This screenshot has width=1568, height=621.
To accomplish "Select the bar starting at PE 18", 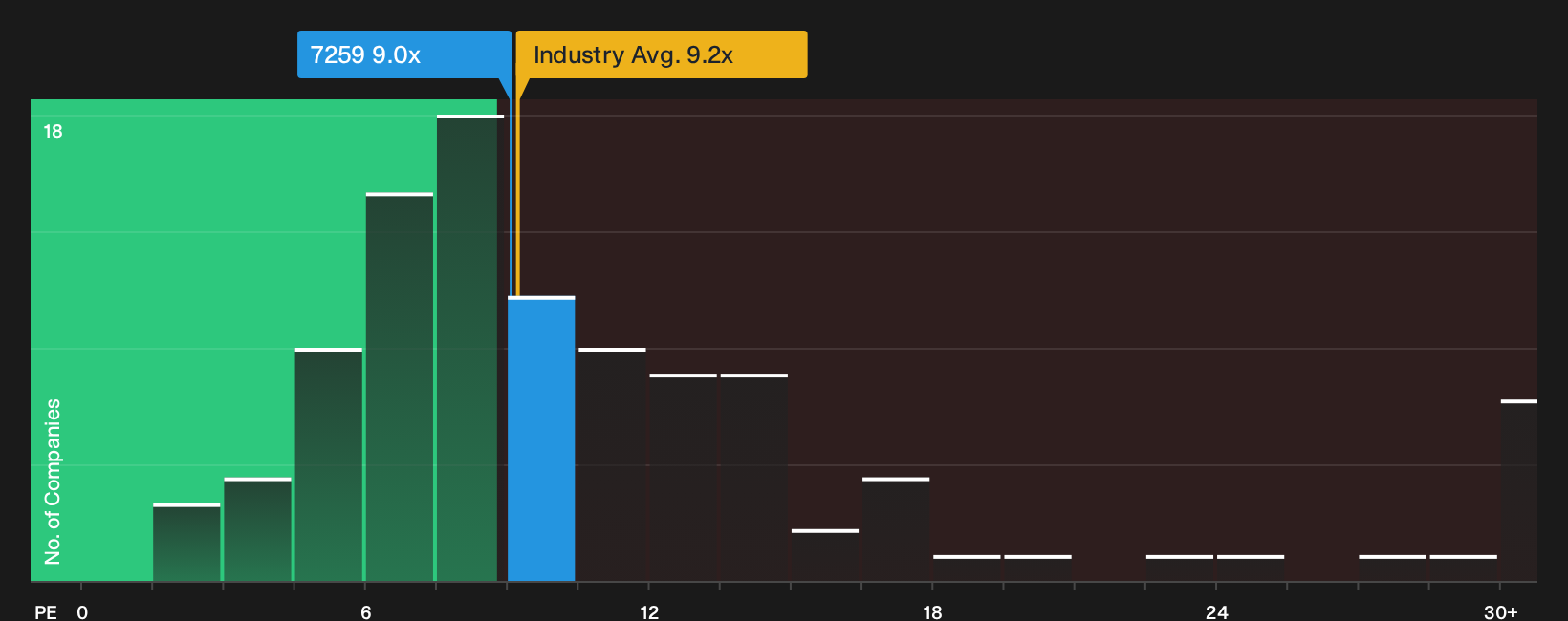I will pyautogui.click(x=967, y=568).
